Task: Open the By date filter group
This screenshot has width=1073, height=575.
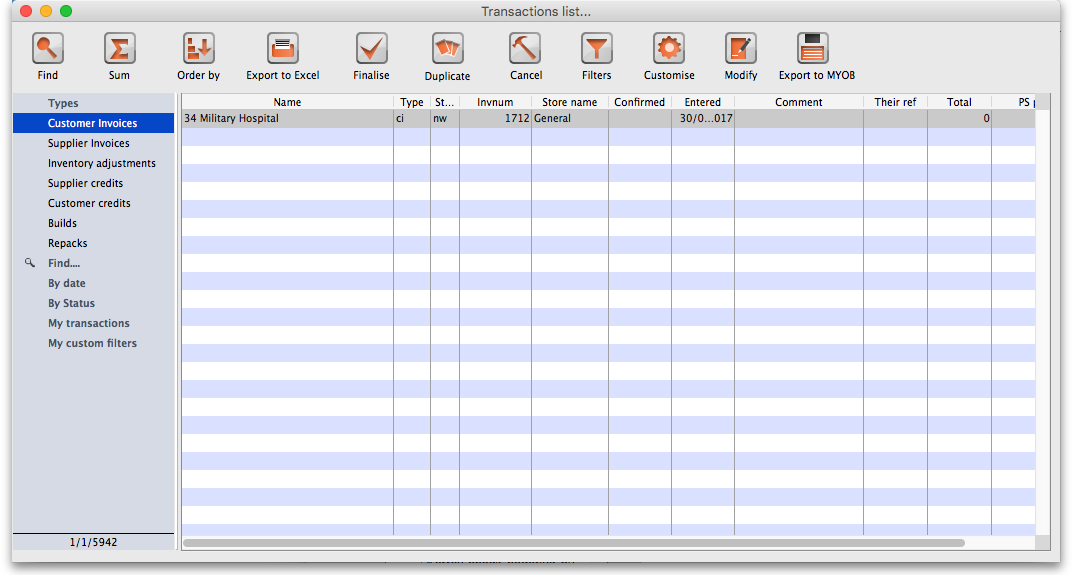Action: [x=67, y=283]
